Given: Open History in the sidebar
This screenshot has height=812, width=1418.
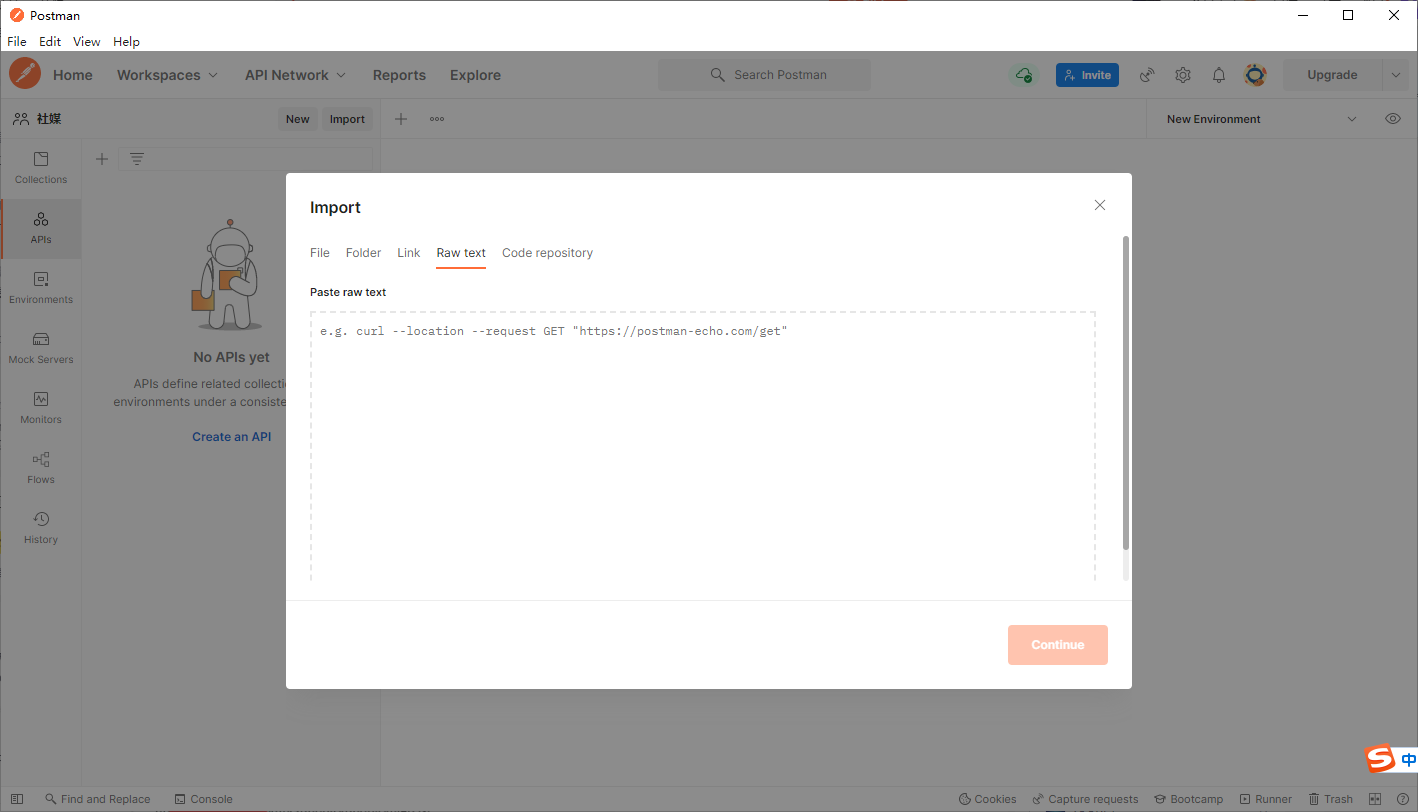Looking at the screenshot, I should pos(41,528).
